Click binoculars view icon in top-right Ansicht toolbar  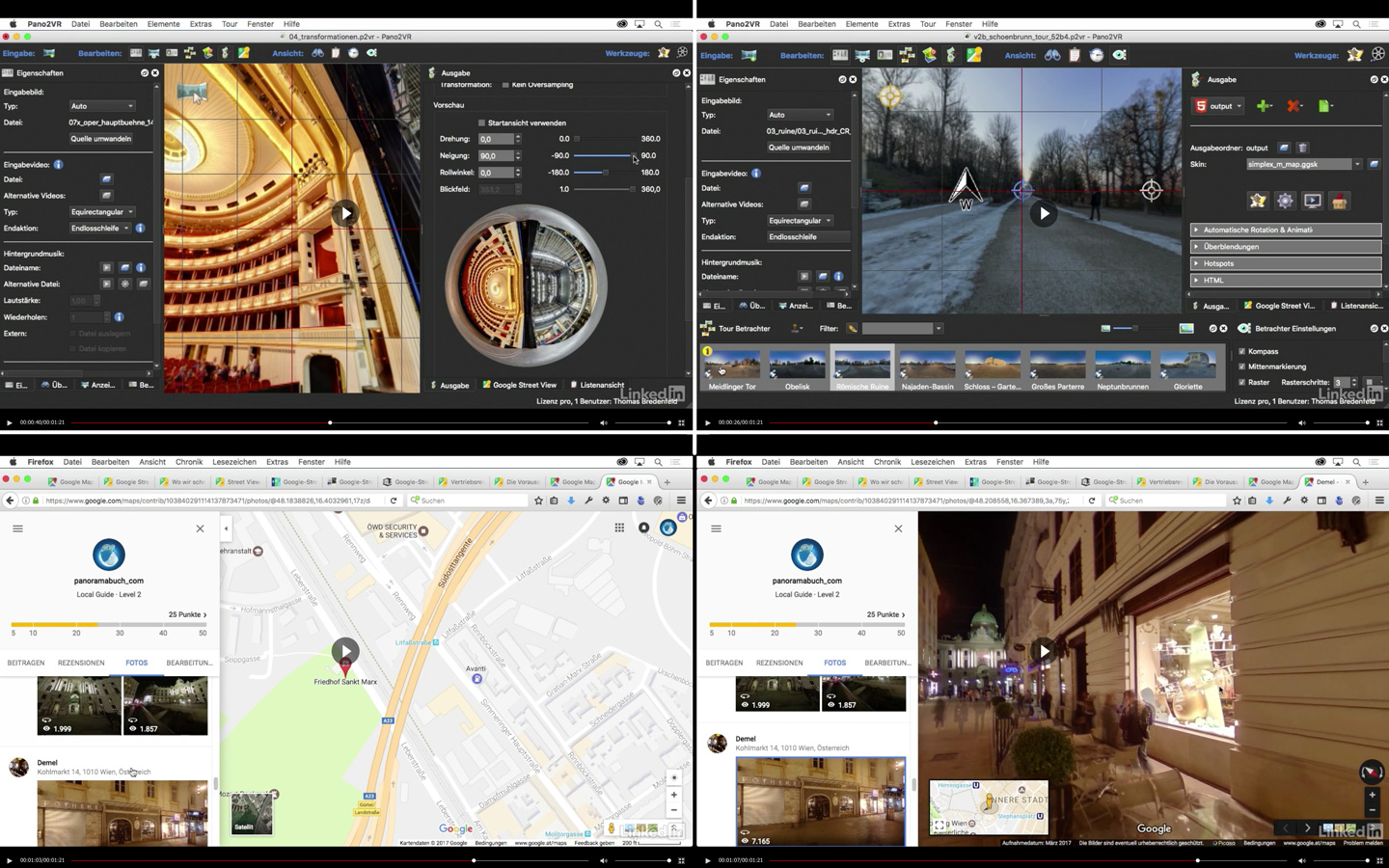click(x=1052, y=55)
